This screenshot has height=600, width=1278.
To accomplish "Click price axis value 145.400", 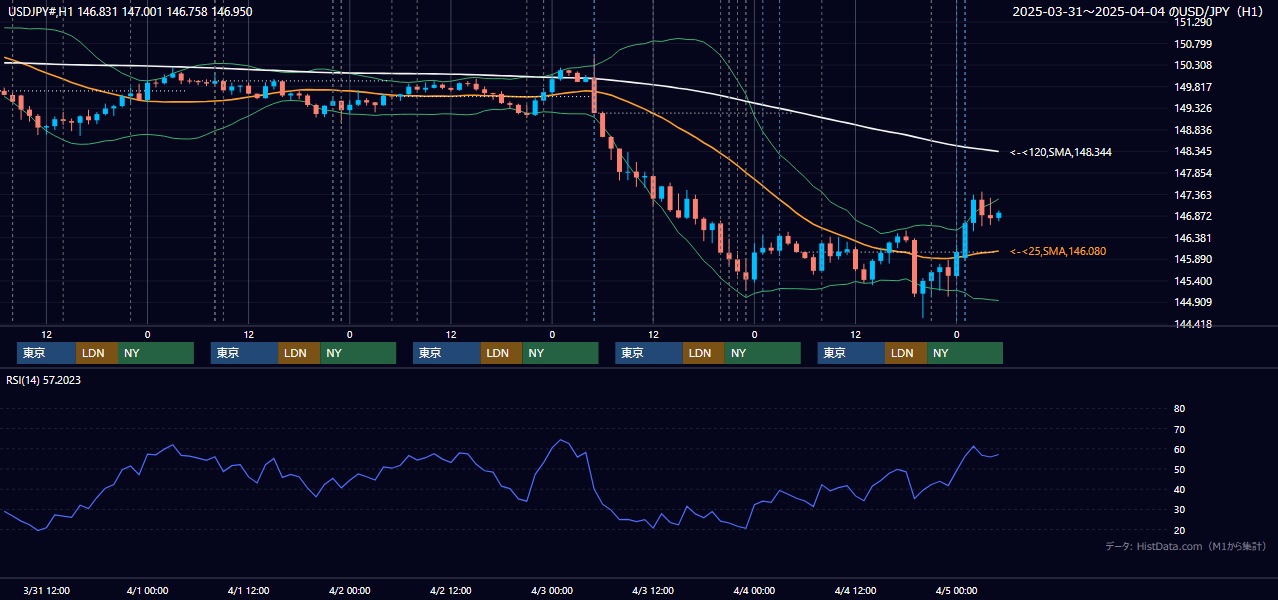I will (x=1193, y=281).
